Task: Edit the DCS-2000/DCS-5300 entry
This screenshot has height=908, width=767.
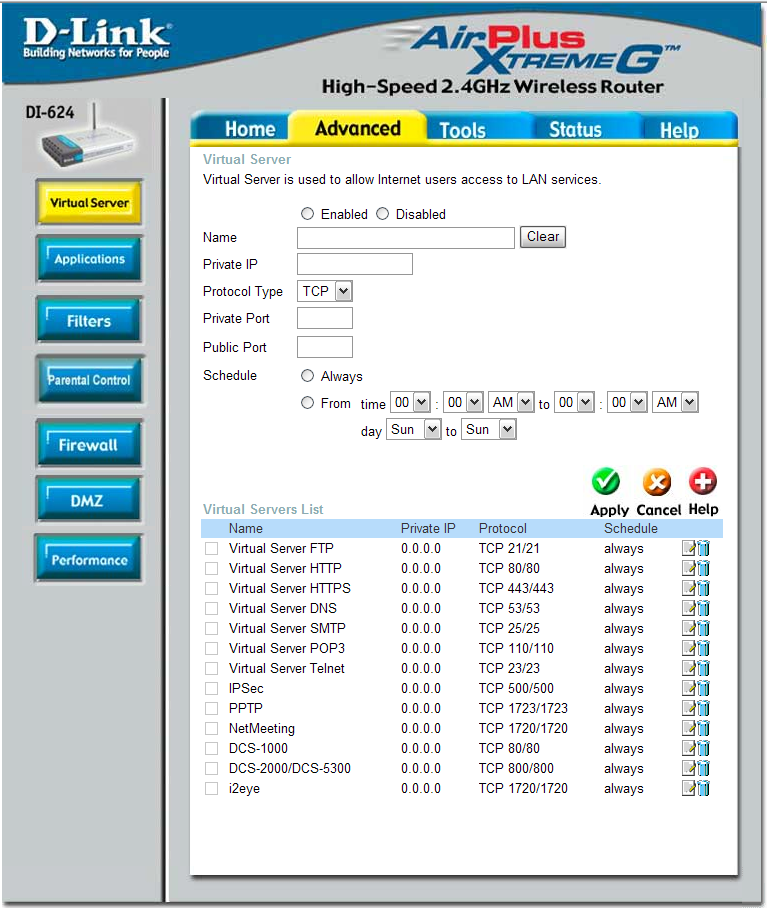Action: [x=688, y=768]
